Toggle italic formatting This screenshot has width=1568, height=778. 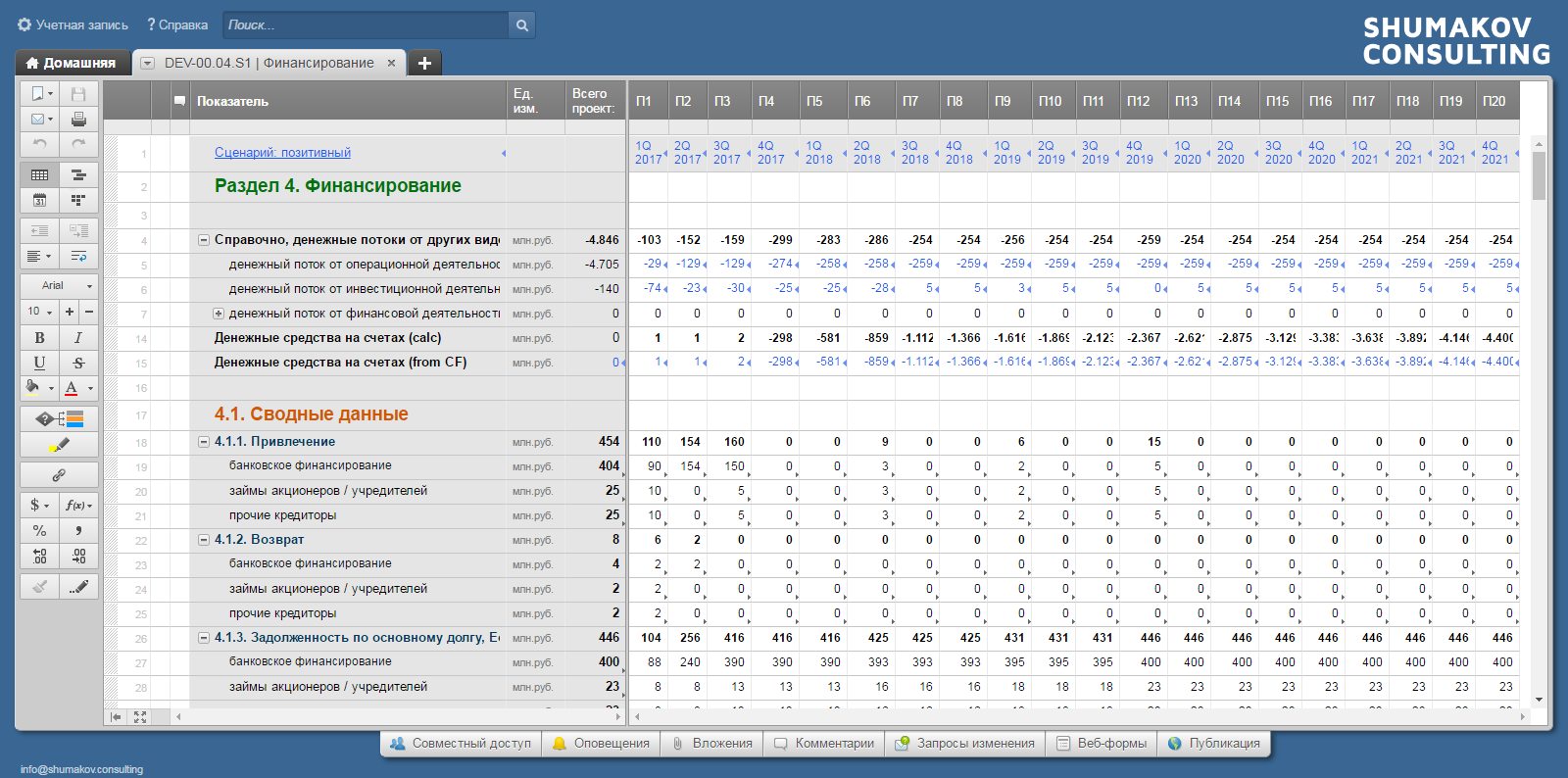click(78, 337)
